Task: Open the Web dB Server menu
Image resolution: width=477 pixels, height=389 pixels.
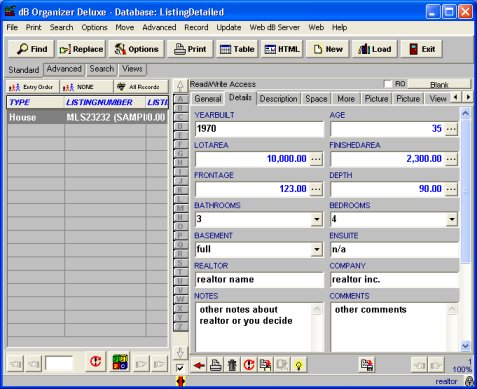Action: pyautogui.click(x=274, y=27)
